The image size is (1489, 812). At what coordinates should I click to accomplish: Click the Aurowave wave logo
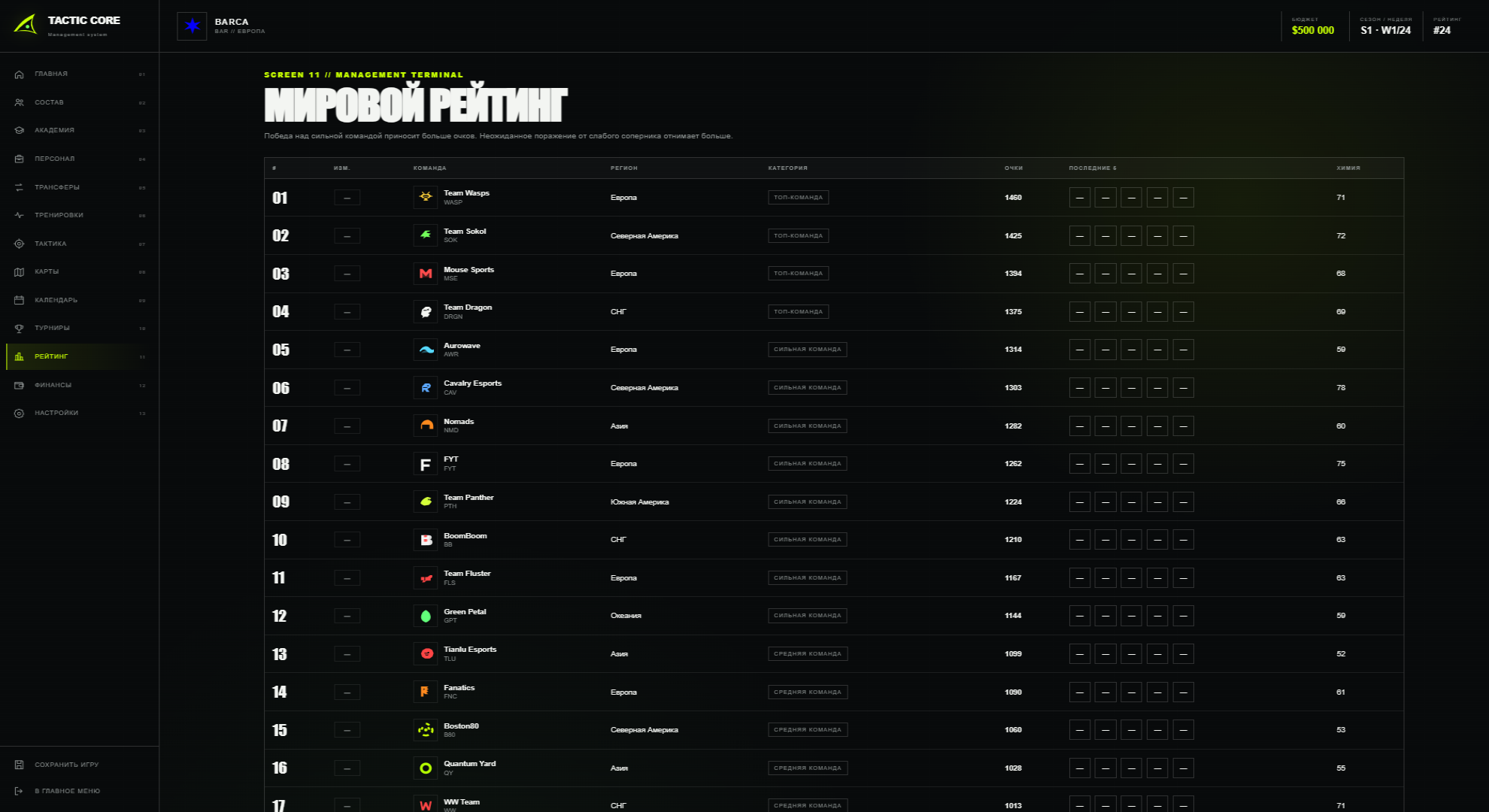click(x=426, y=350)
